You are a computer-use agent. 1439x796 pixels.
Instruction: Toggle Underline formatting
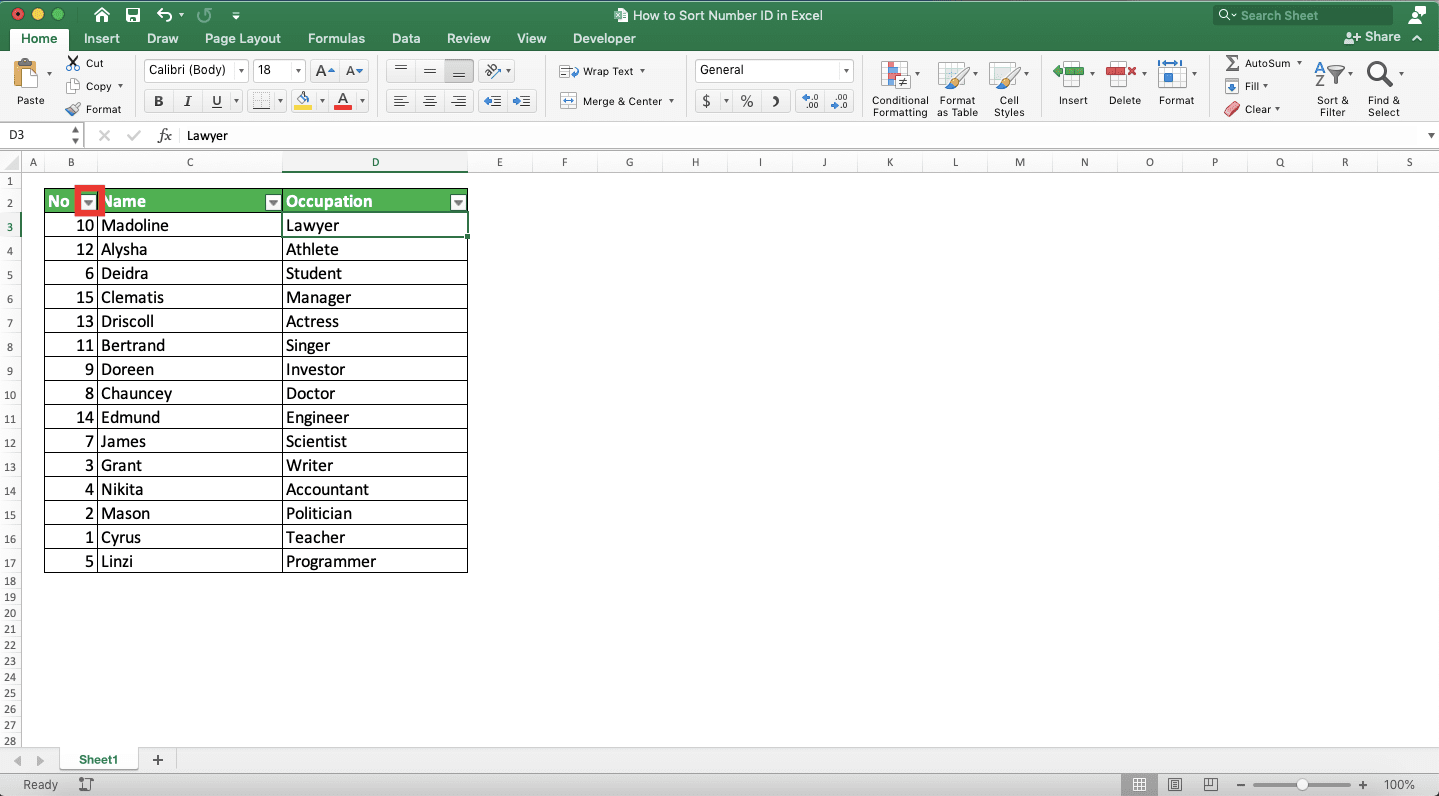[217, 101]
